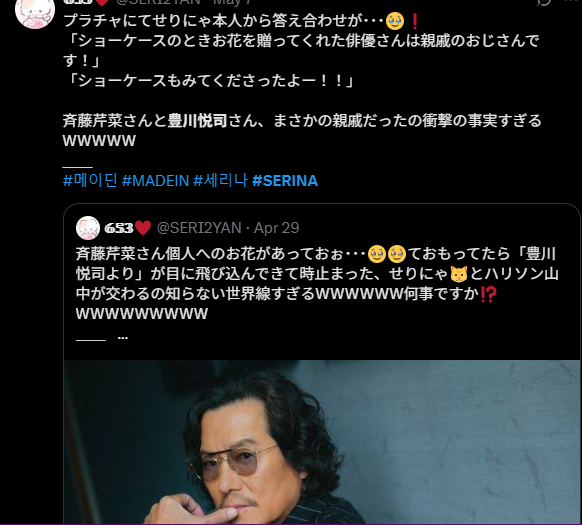Open the man with sunglasses photo
Image resolution: width=582 pixels, height=525 pixels.
point(321,442)
